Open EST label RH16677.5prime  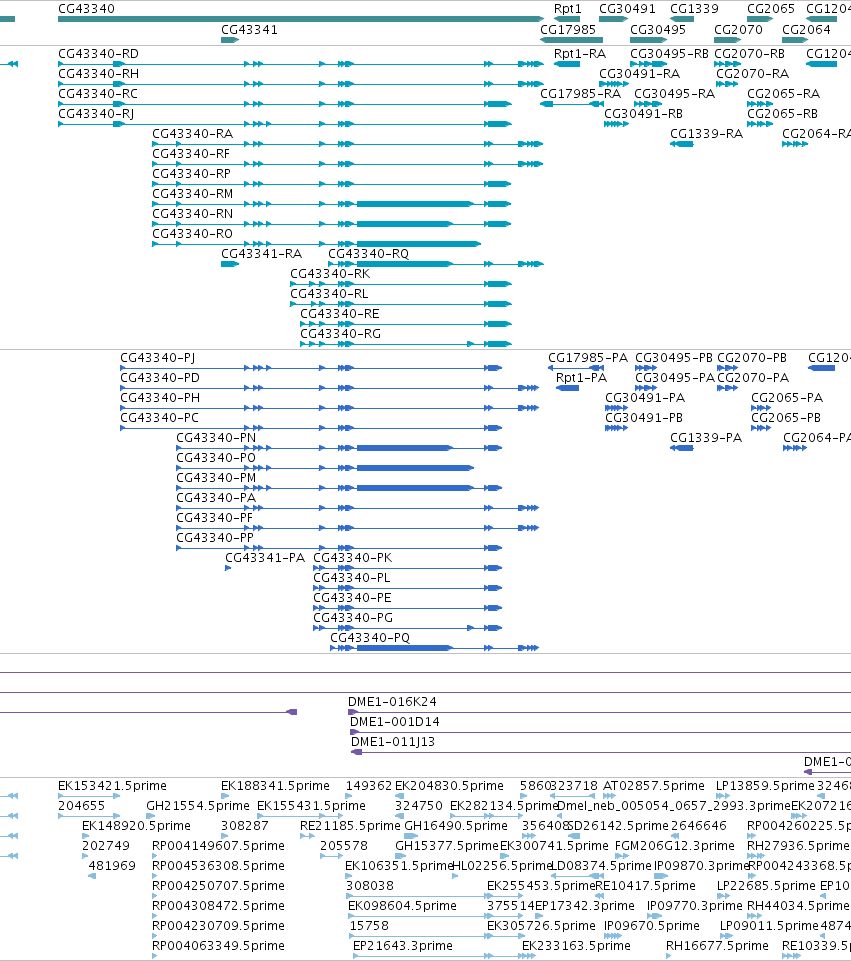[x=717, y=946]
